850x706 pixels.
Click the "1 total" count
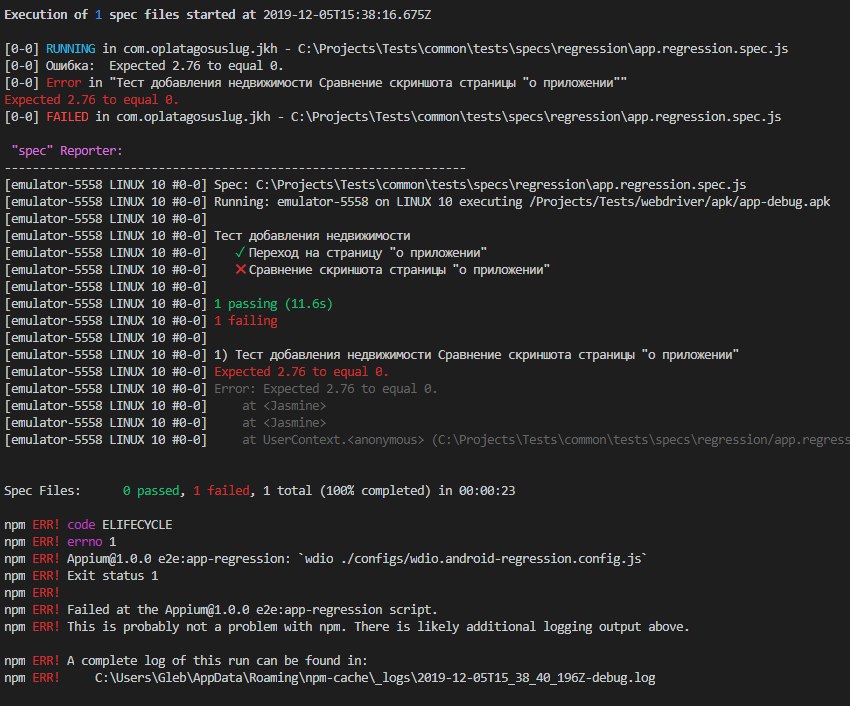point(287,491)
